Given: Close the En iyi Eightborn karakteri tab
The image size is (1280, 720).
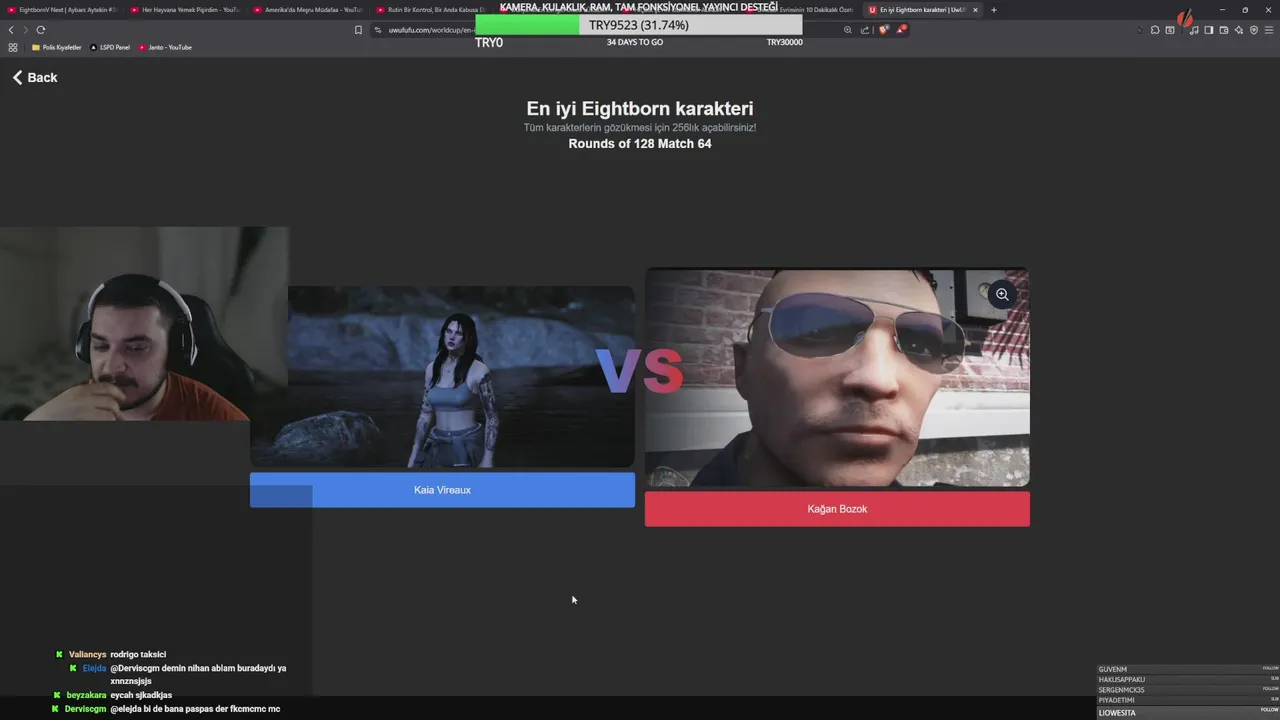Looking at the screenshot, I should click(975, 10).
